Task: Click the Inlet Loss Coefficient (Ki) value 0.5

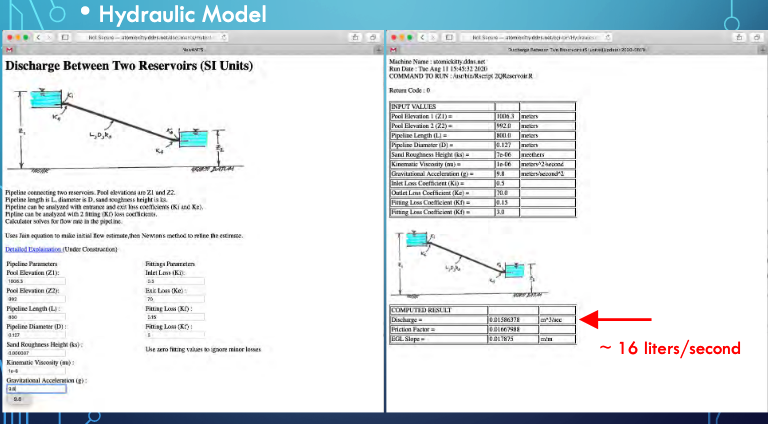Action: tap(507, 184)
